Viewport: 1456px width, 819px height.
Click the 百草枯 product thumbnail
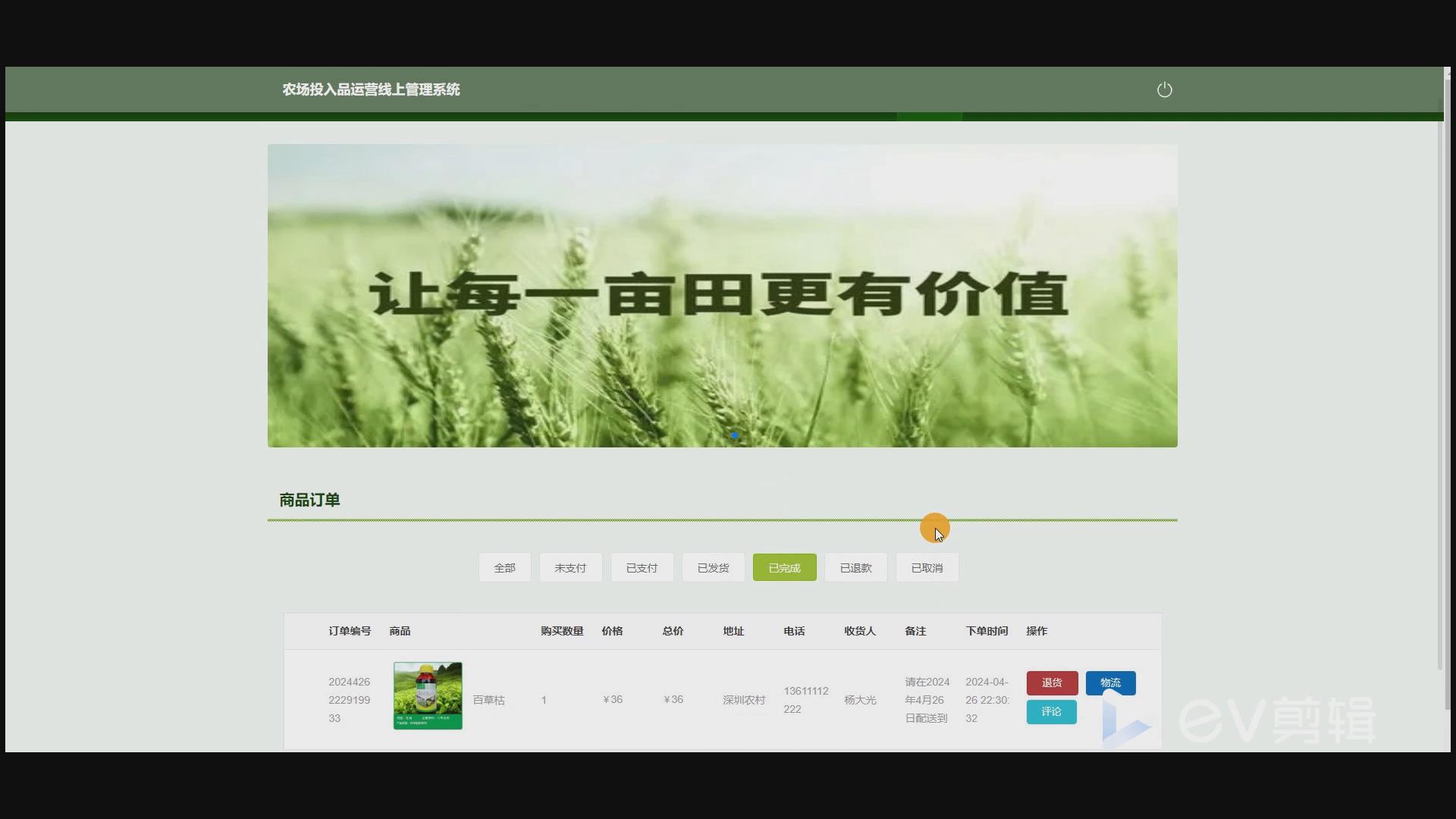[427, 695]
